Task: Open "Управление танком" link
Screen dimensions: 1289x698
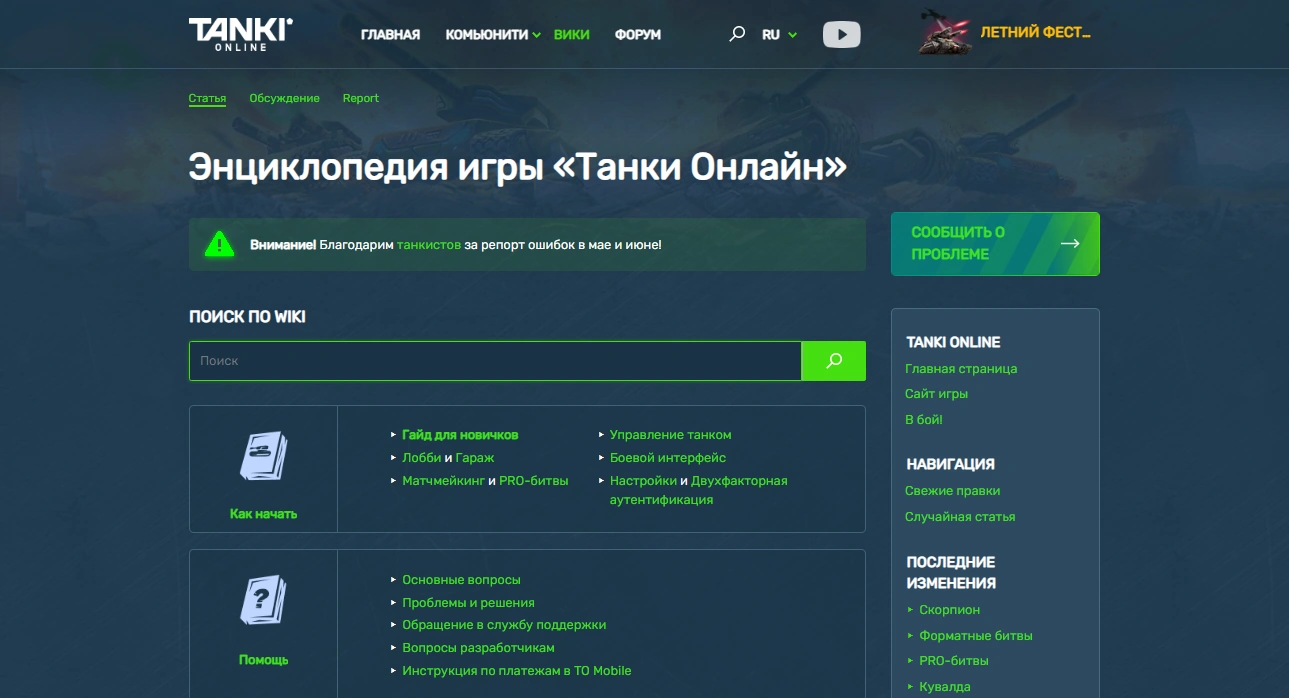Action: [671, 435]
